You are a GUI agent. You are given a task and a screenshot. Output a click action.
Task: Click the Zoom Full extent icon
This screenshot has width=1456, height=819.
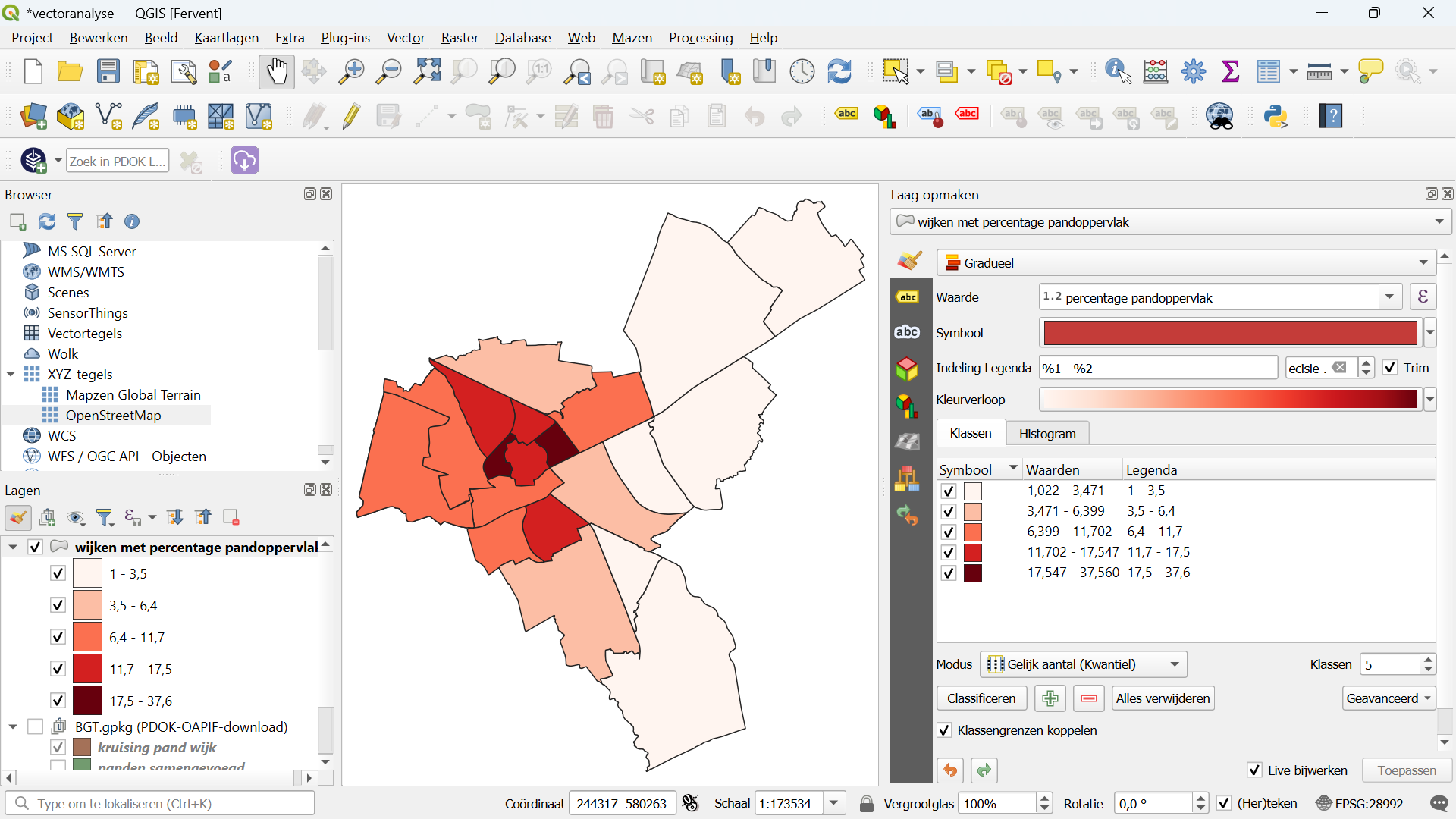(427, 72)
